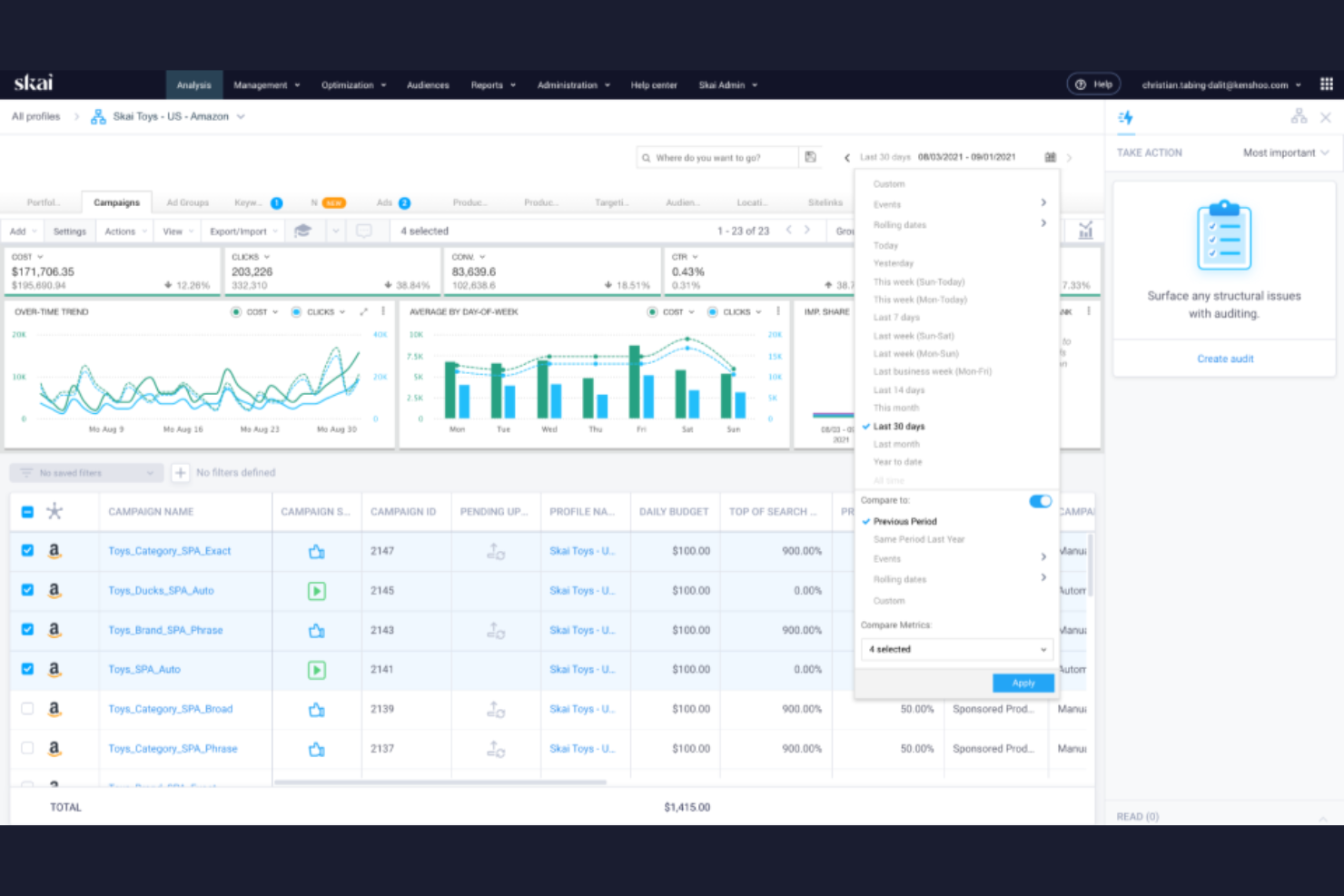Viewport: 1344px width, 896px height.
Task: Uncheck Toys_Brand_SPA_Phrase row checkbox
Action: (27, 630)
